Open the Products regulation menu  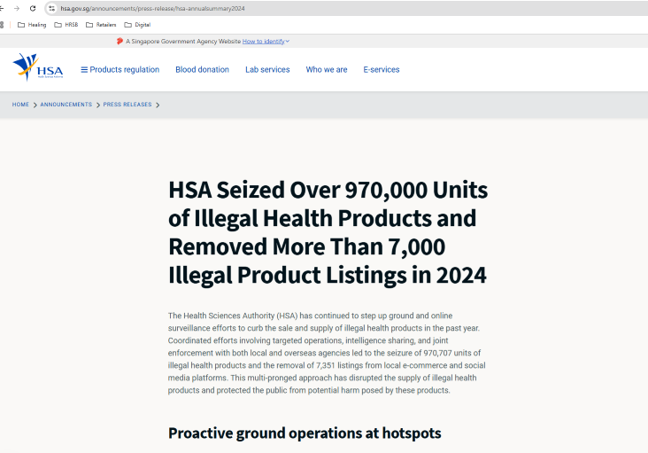120,70
